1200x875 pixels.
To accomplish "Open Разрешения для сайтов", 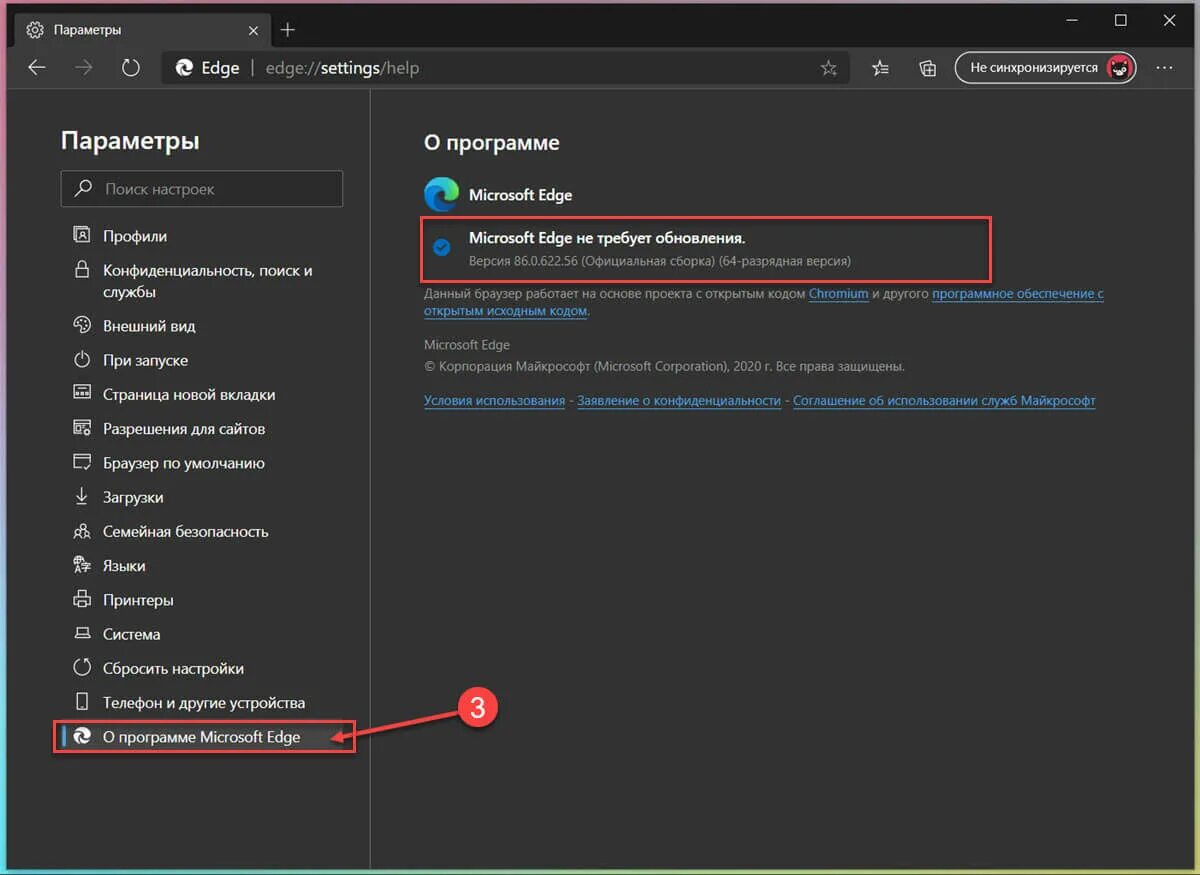I will pyautogui.click(x=184, y=429).
